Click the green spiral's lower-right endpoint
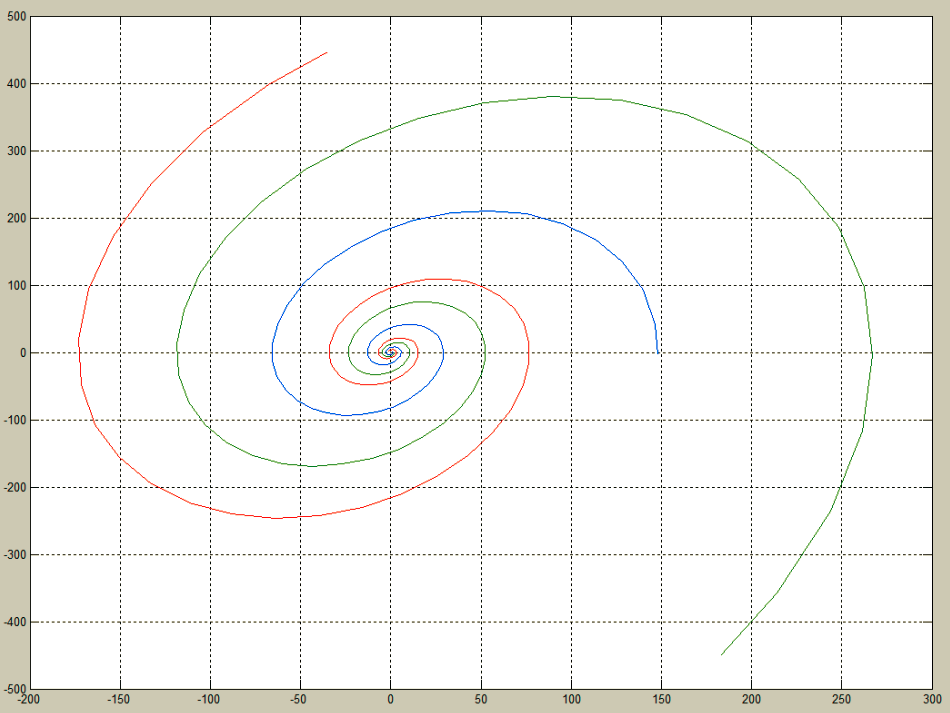This screenshot has height=713, width=950. tap(721, 655)
